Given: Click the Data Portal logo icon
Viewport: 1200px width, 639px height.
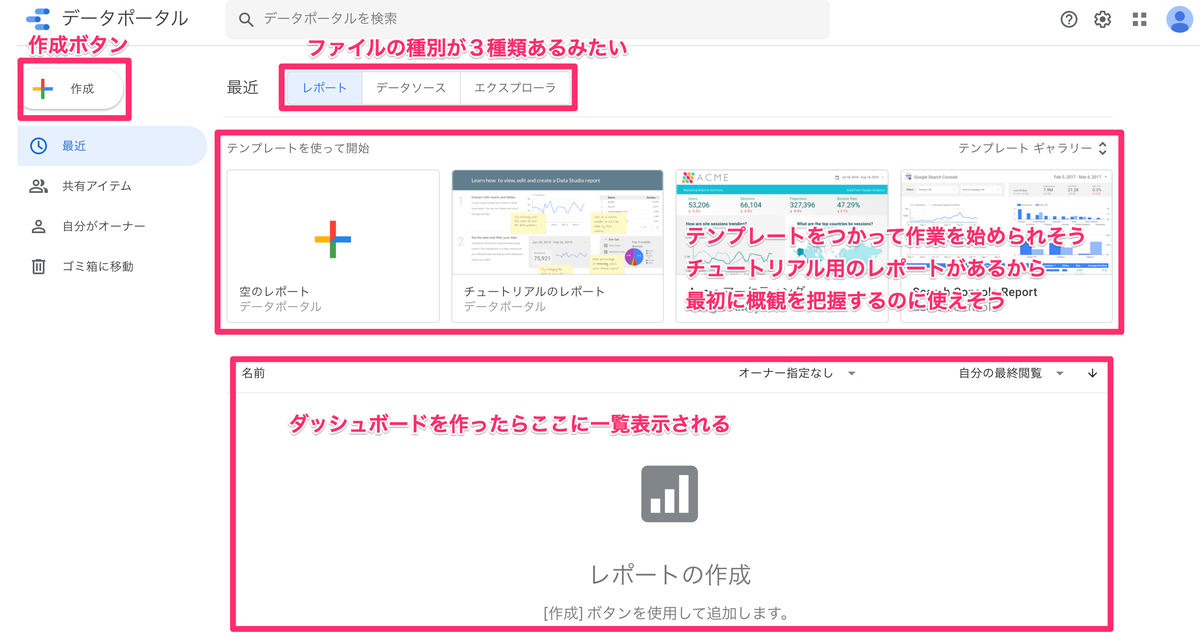Looking at the screenshot, I should [39, 19].
